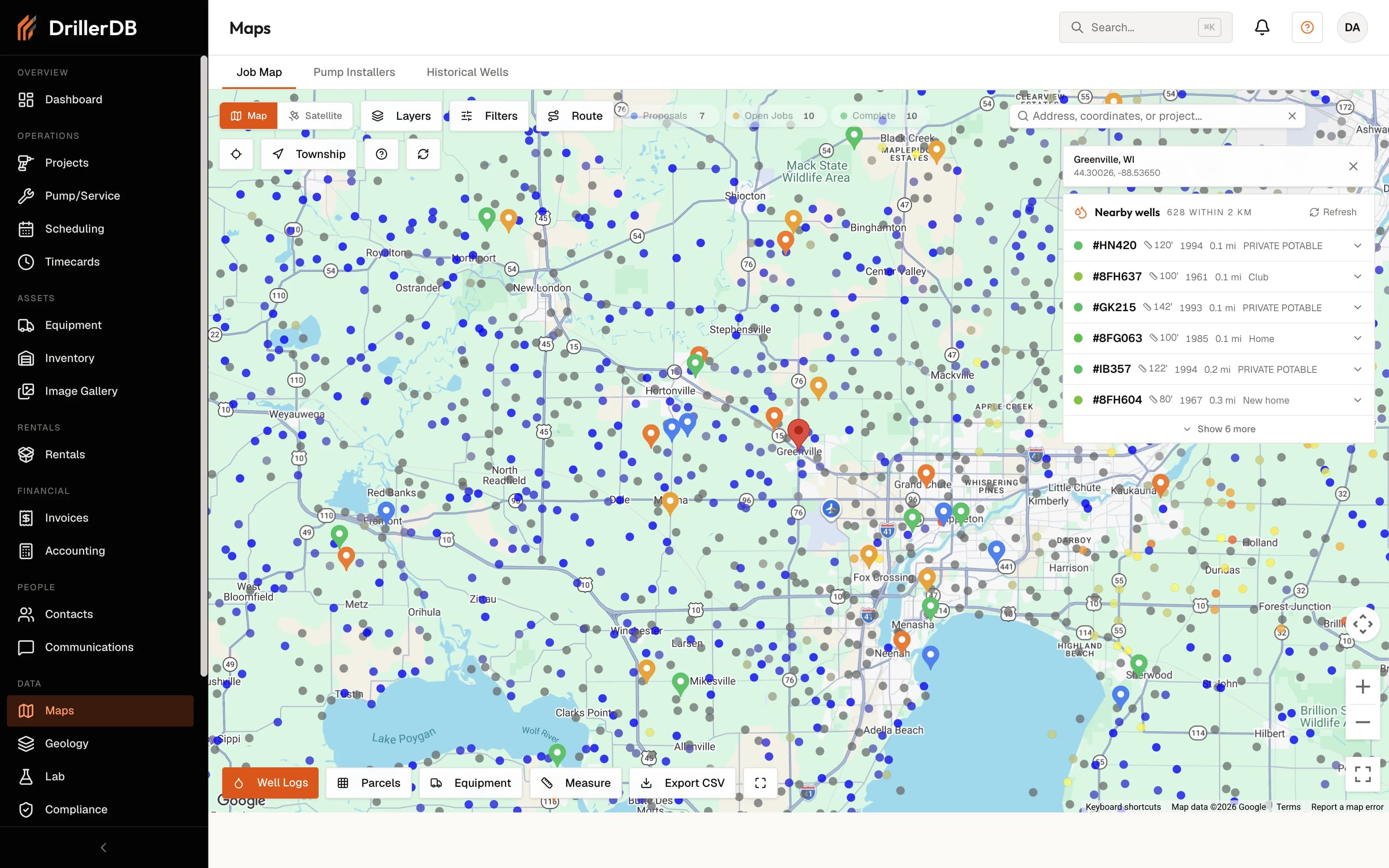Open Pump/Service in the sidebar
This screenshot has height=868, width=1389.
100,196
